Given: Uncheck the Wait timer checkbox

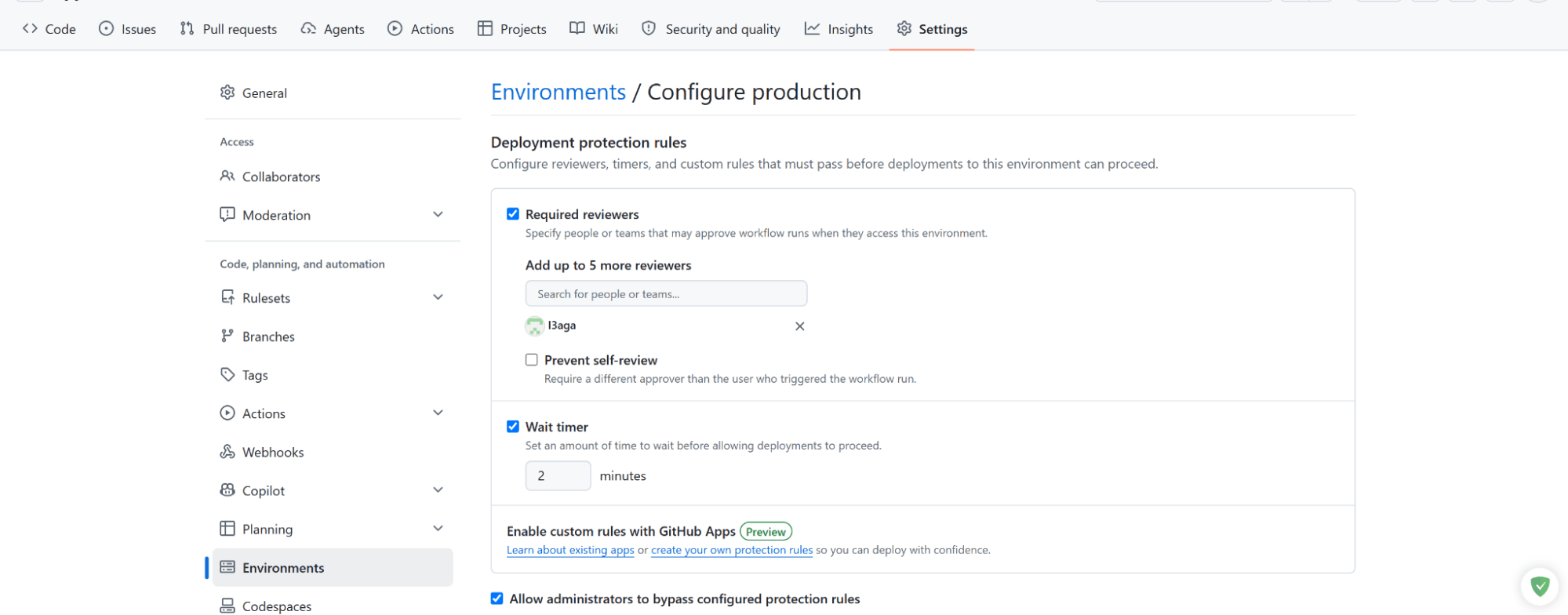Looking at the screenshot, I should (x=513, y=427).
